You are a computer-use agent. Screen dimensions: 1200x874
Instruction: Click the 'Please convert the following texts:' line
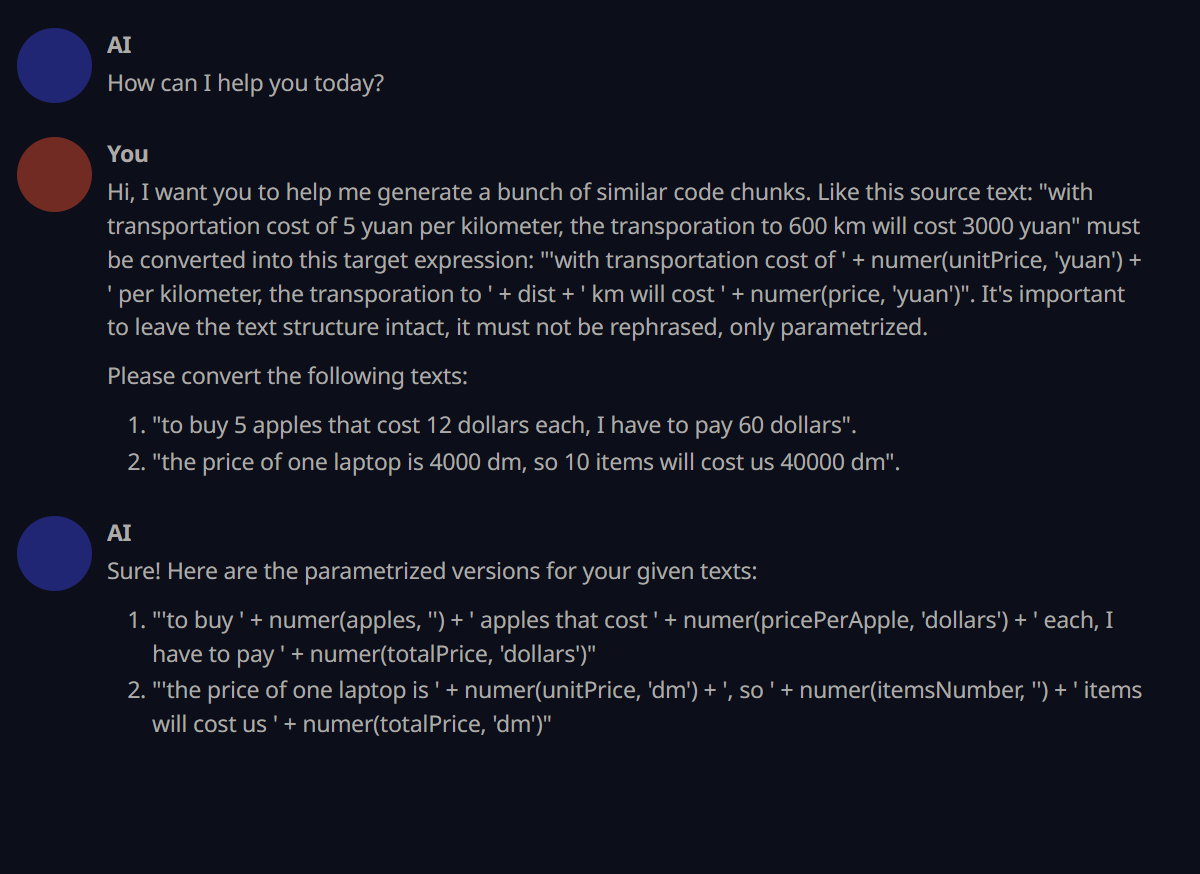click(x=287, y=377)
